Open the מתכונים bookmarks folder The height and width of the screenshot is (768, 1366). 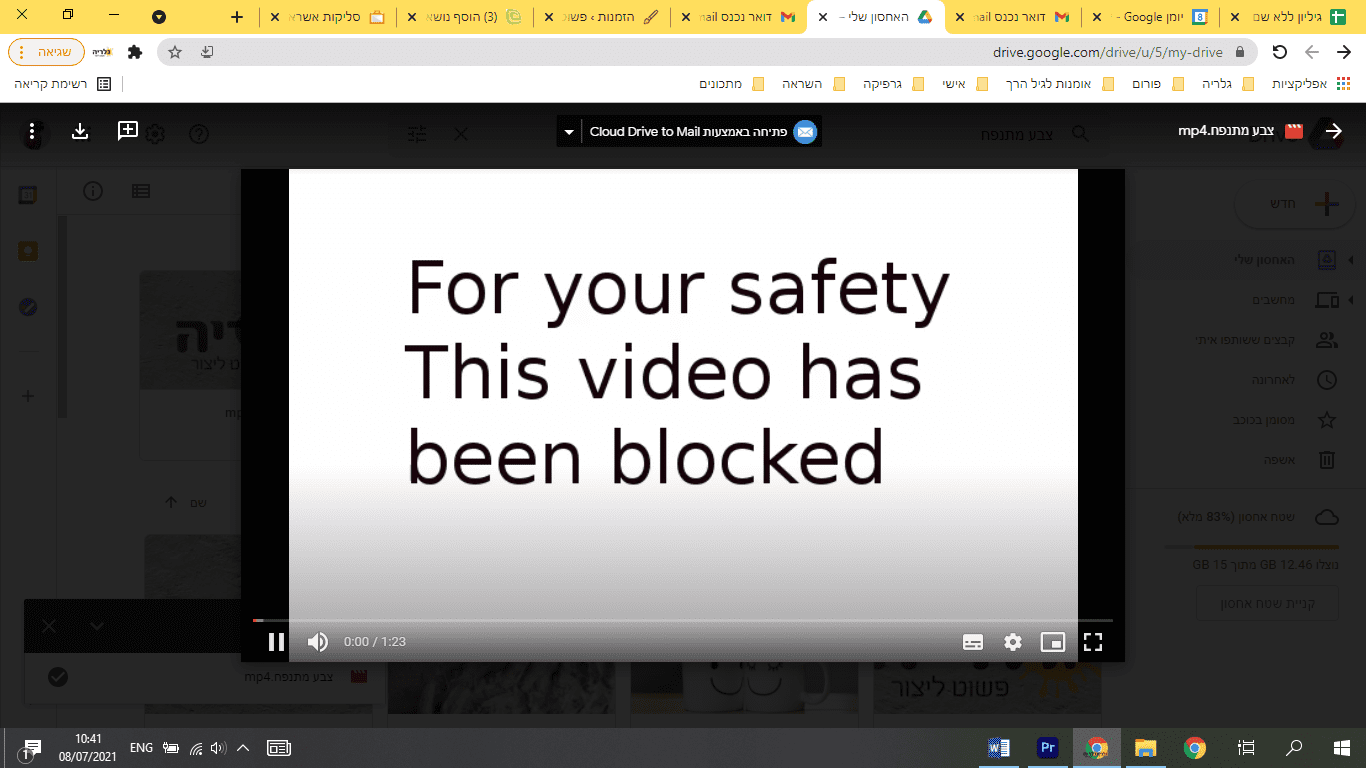[732, 84]
